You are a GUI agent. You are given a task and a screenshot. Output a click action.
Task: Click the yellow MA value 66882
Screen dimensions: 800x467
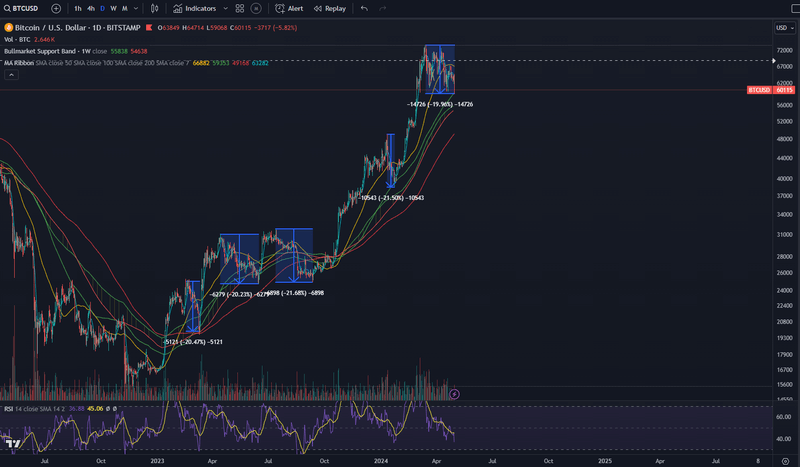pyautogui.click(x=201, y=63)
